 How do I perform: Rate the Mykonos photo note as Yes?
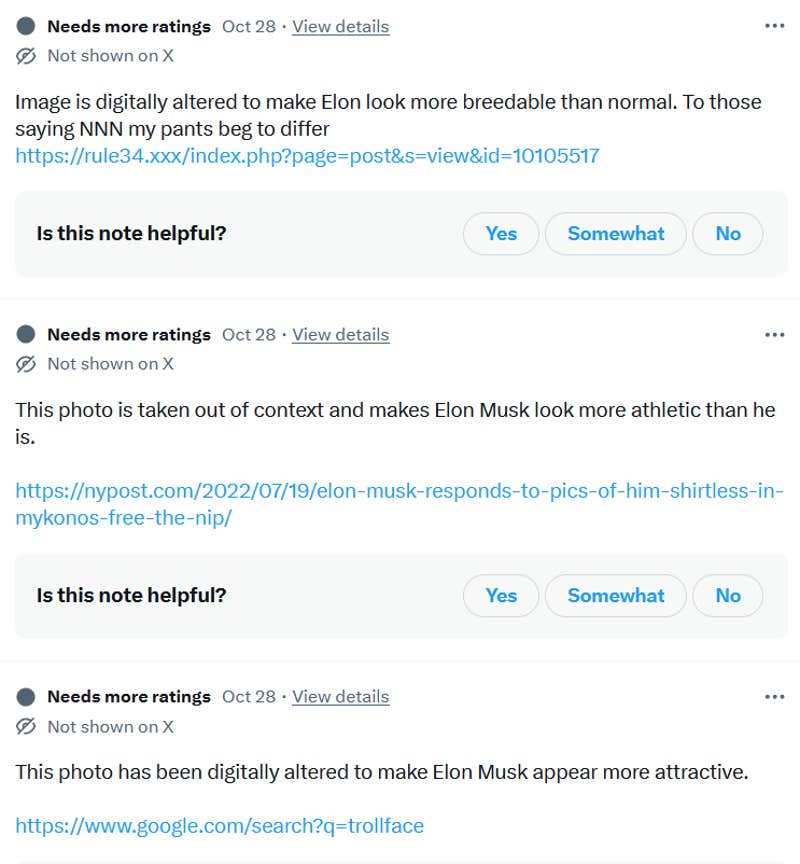pyautogui.click(x=500, y=595)
